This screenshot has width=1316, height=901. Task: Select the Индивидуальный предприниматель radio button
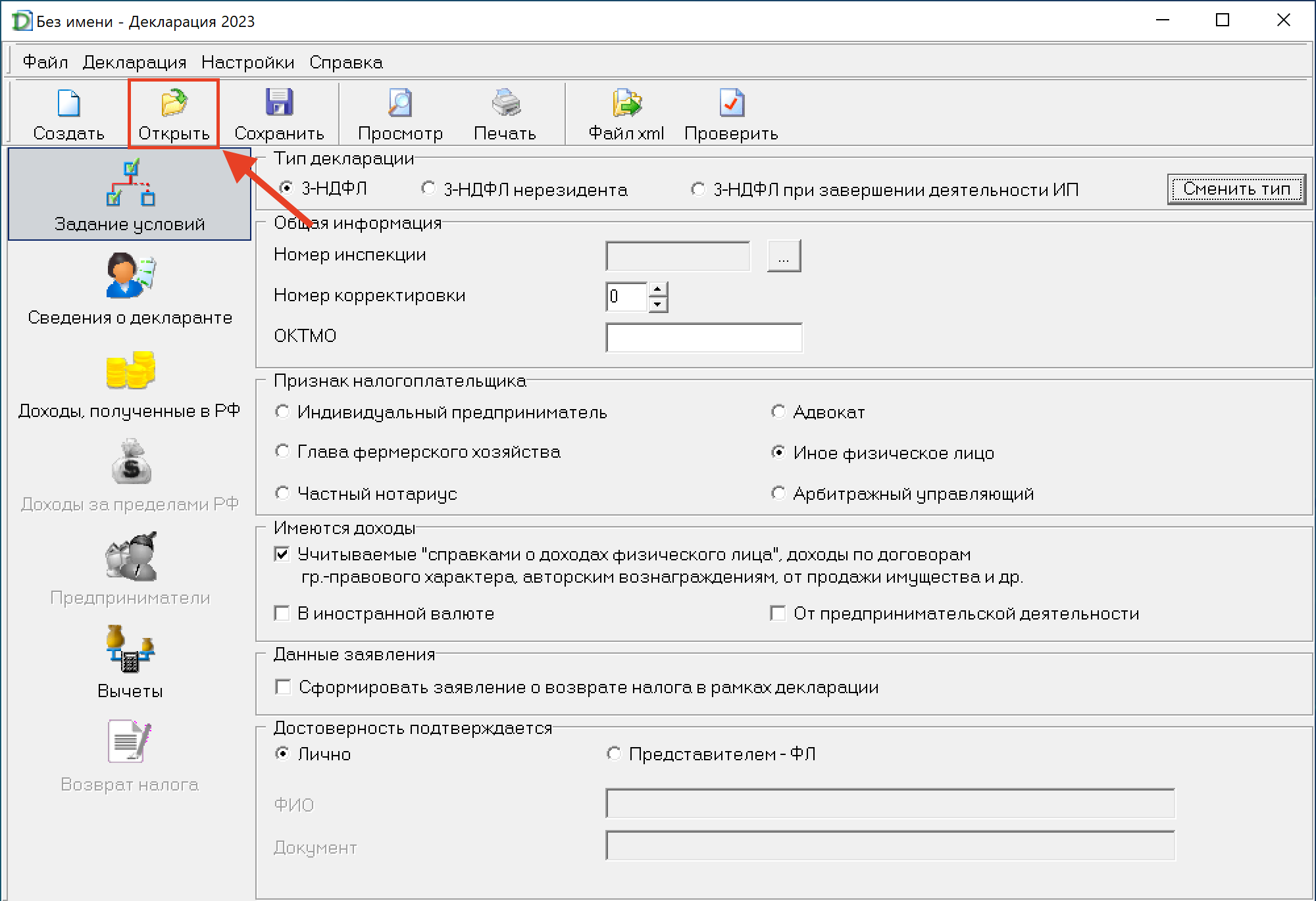pyautogui.click(x=282, y=412)
